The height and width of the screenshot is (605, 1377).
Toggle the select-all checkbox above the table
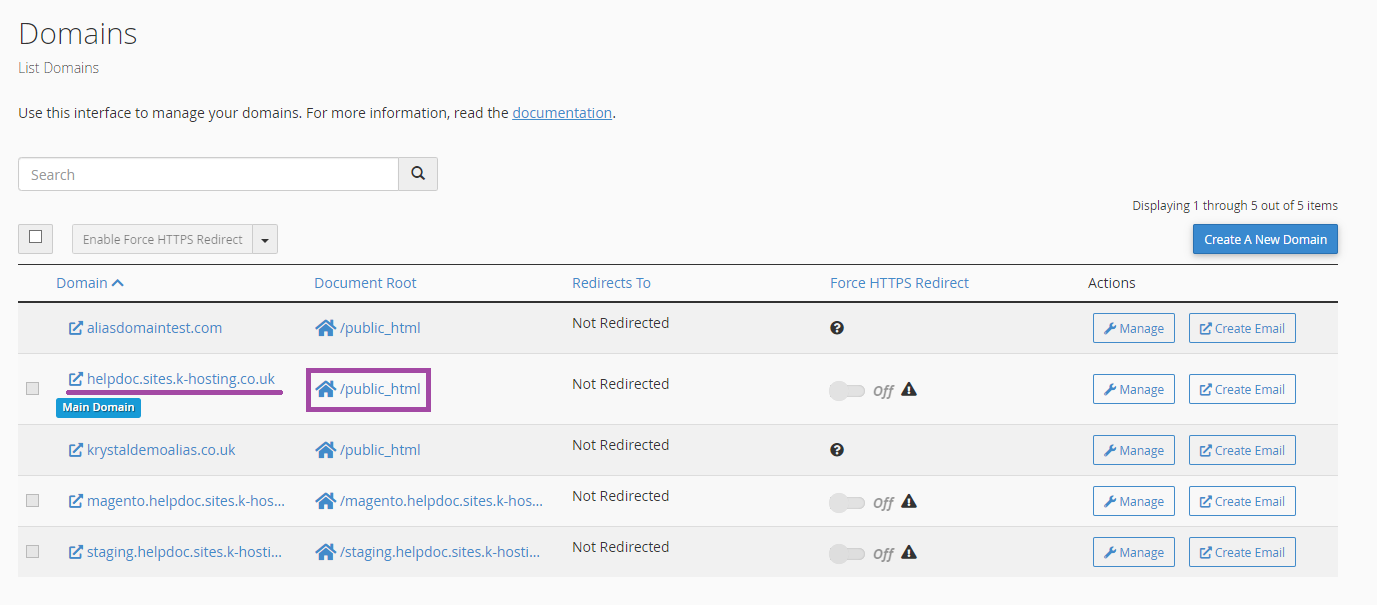[35, 238]
